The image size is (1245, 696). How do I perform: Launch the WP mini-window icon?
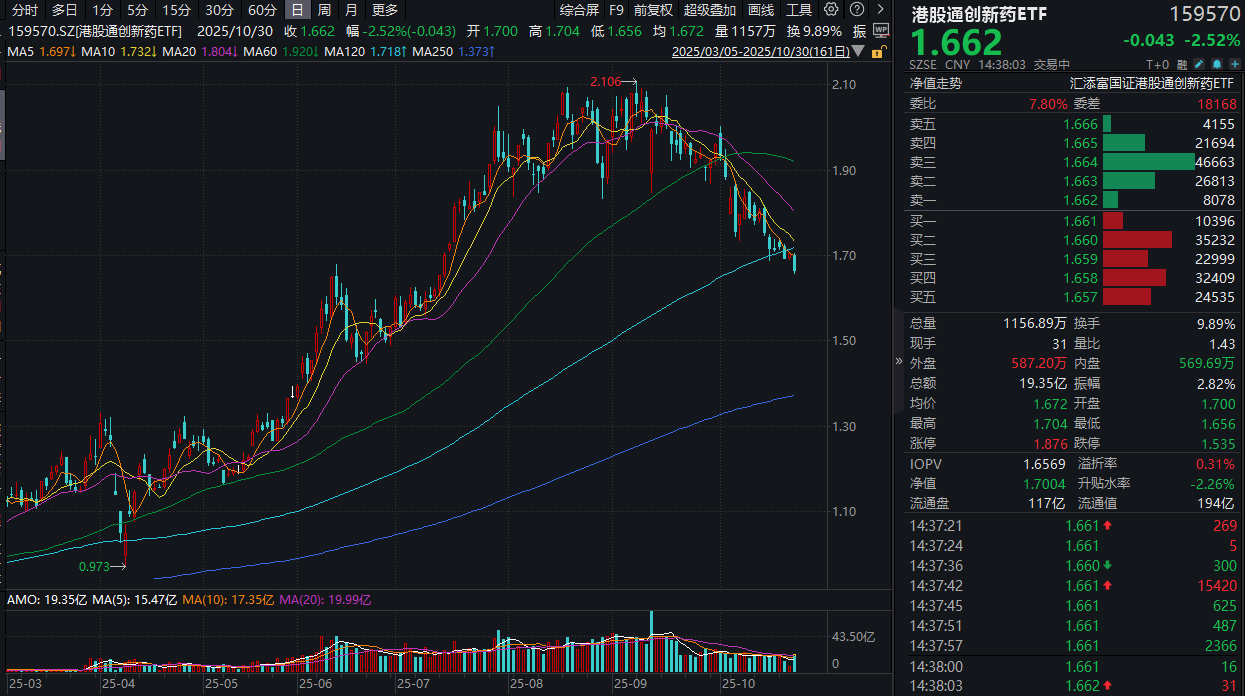coord(883,30)
